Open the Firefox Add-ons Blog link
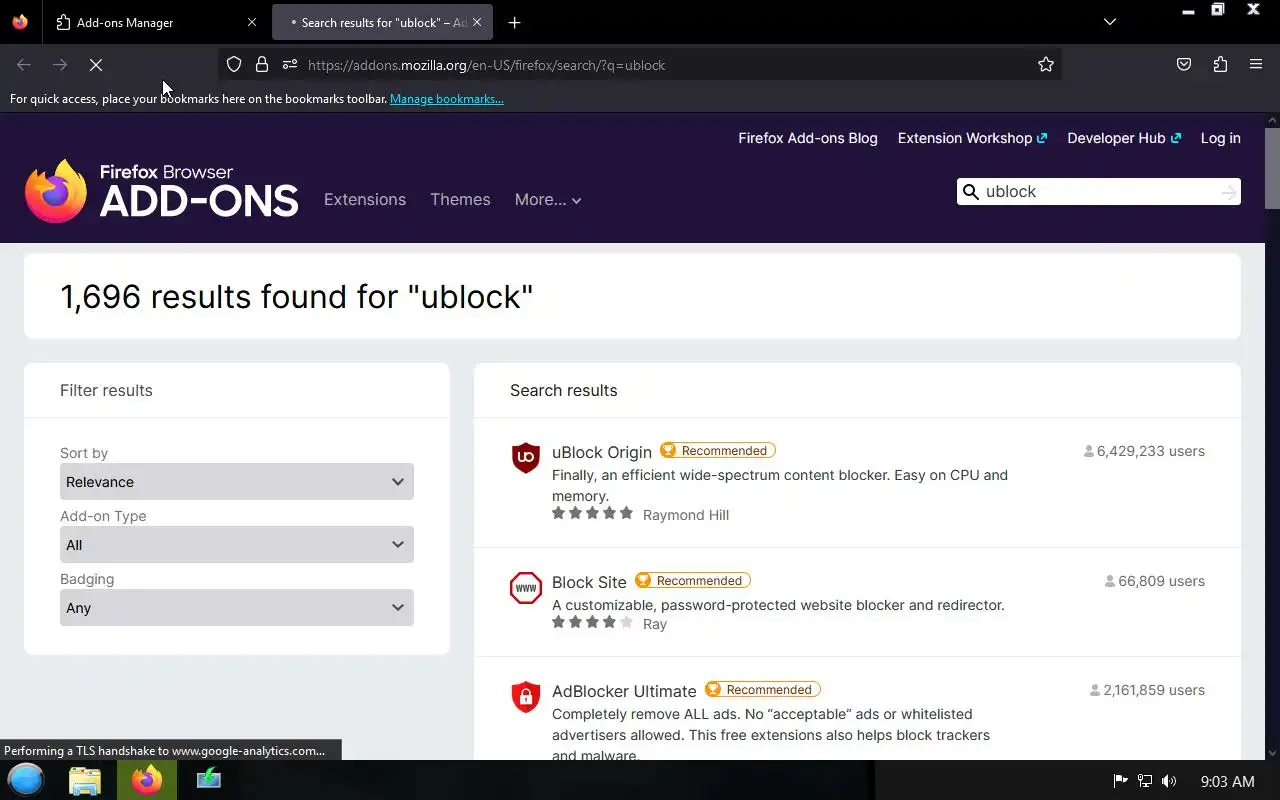Screen dimensions: 1280x800 pyautogui.click(x=808, y=138)
